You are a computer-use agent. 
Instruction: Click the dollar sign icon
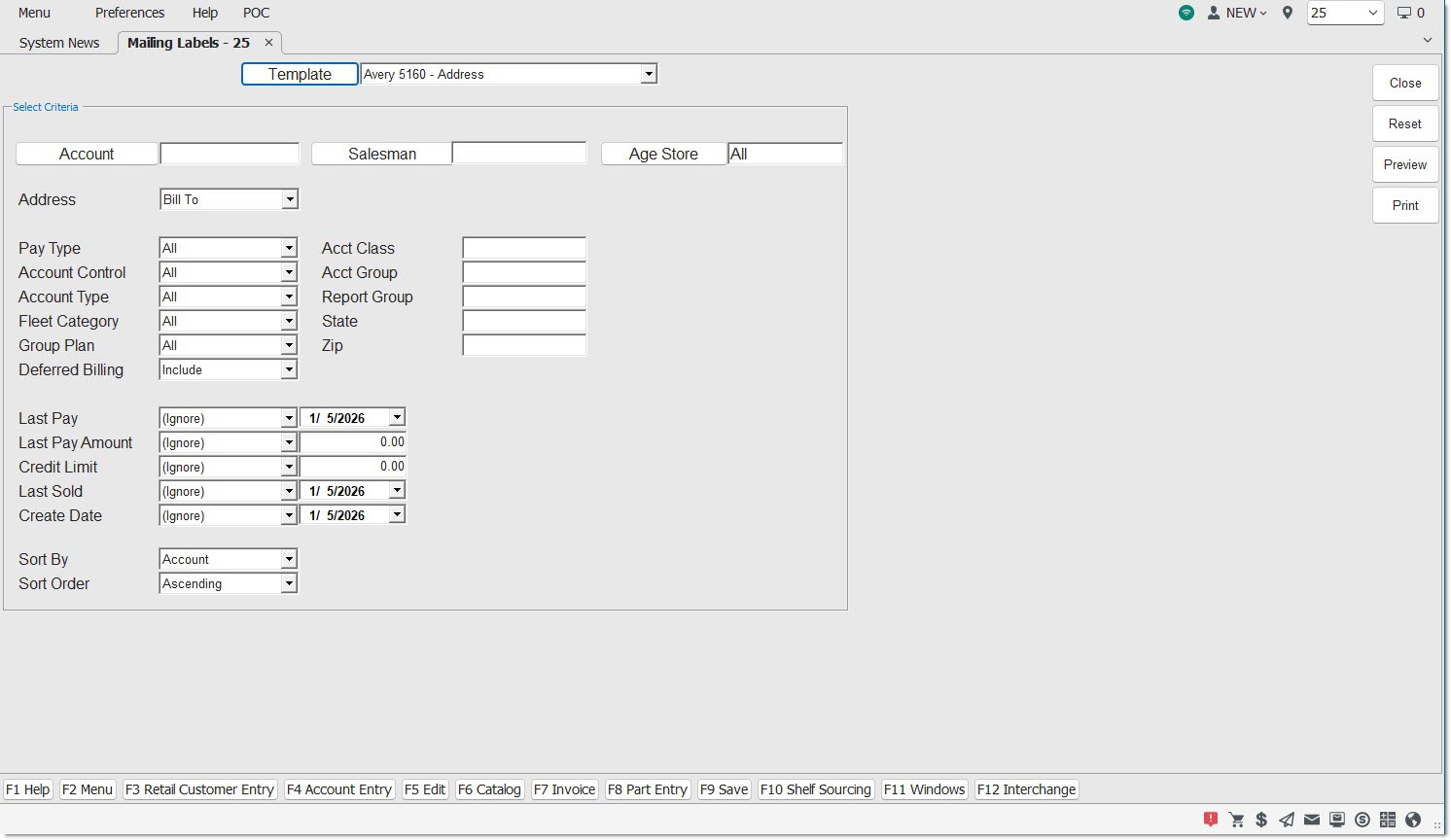[1261, 820]
